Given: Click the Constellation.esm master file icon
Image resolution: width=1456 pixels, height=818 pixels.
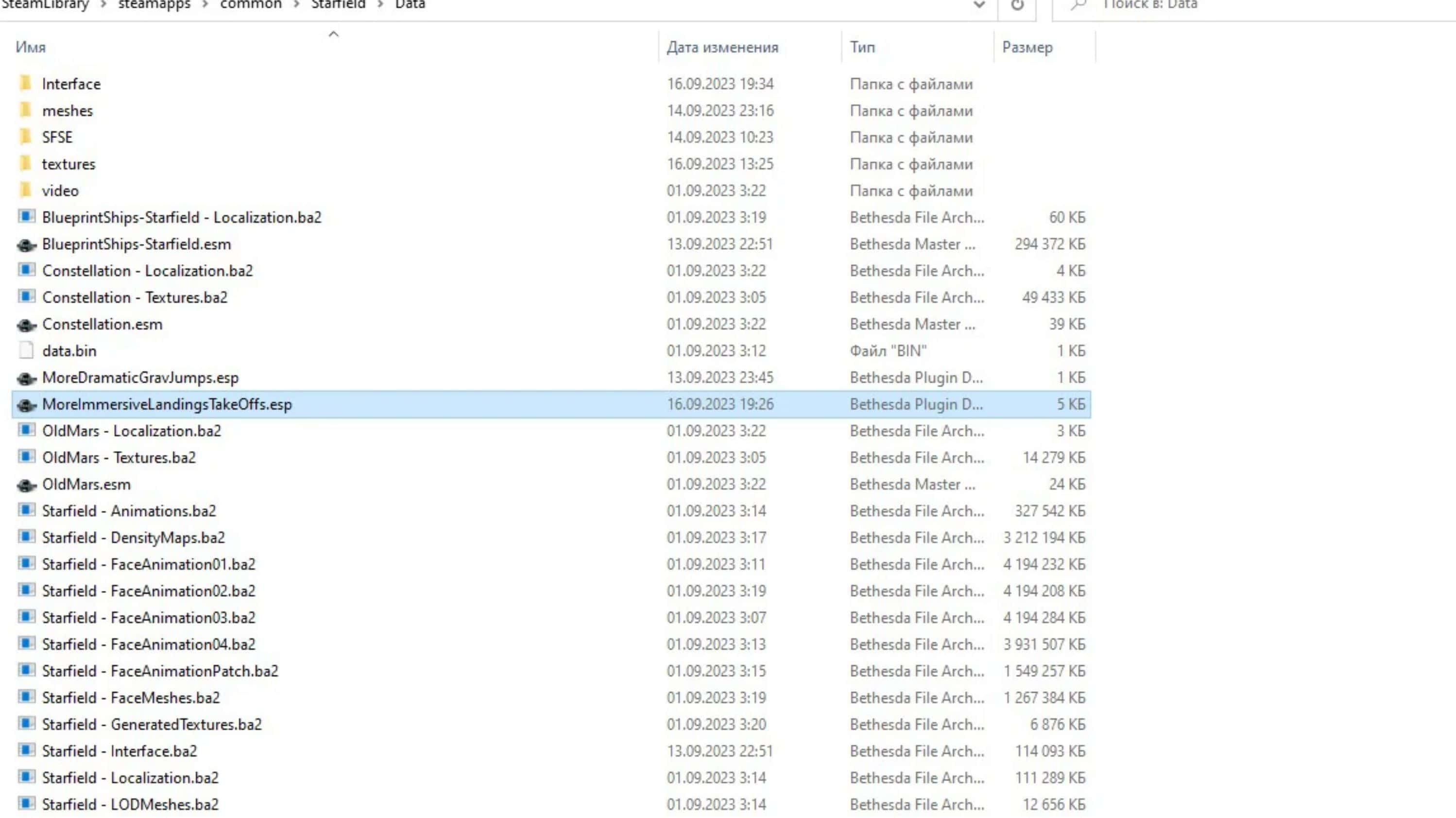Looking at the screenshot, I should click(x=26, y=325).
